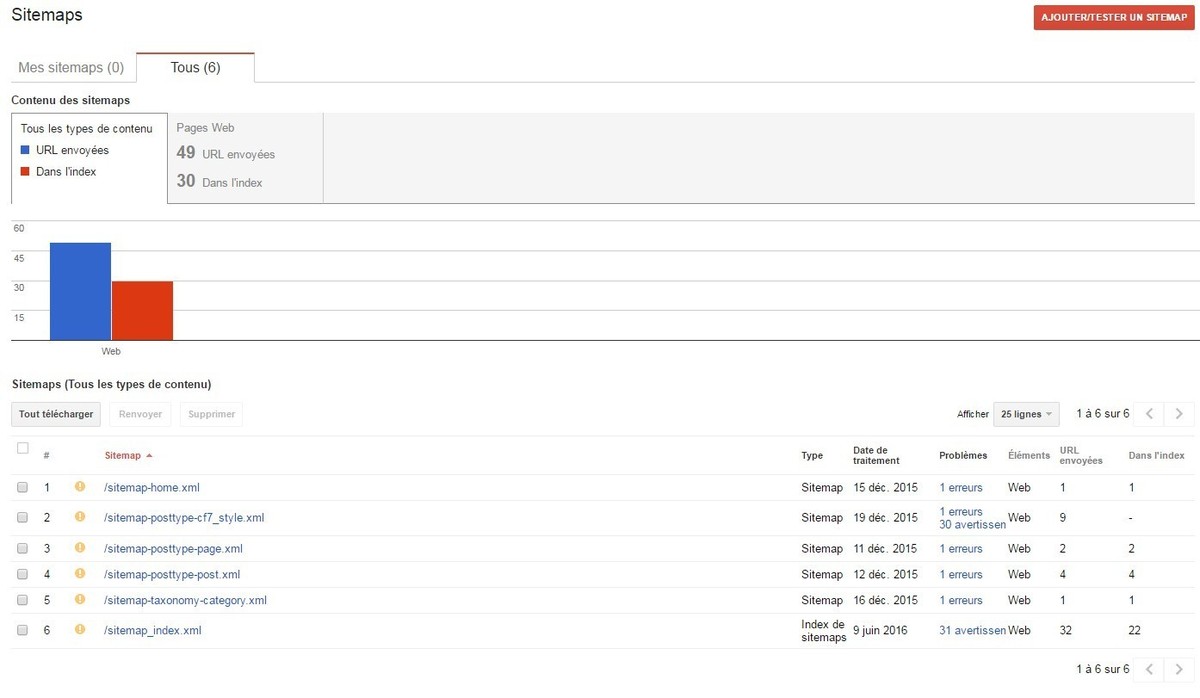1200x698 pixels.
Task: Tick the select-all checkbox in table header
Action: pos(23,448)
